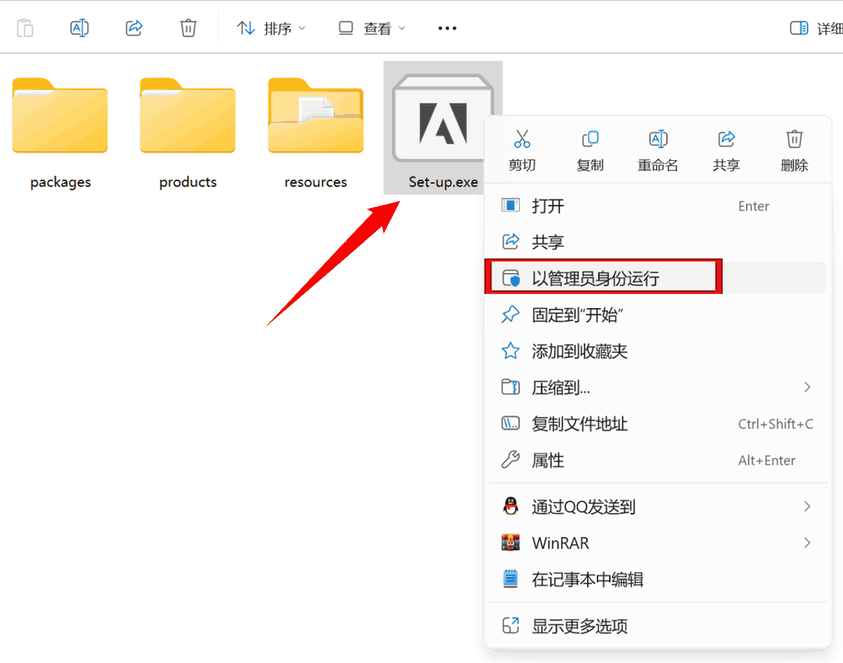Image resolution: width=843 pixels, height=663 pixels.
Task: Choose the WinRAR menu entry
Action: 656,543
